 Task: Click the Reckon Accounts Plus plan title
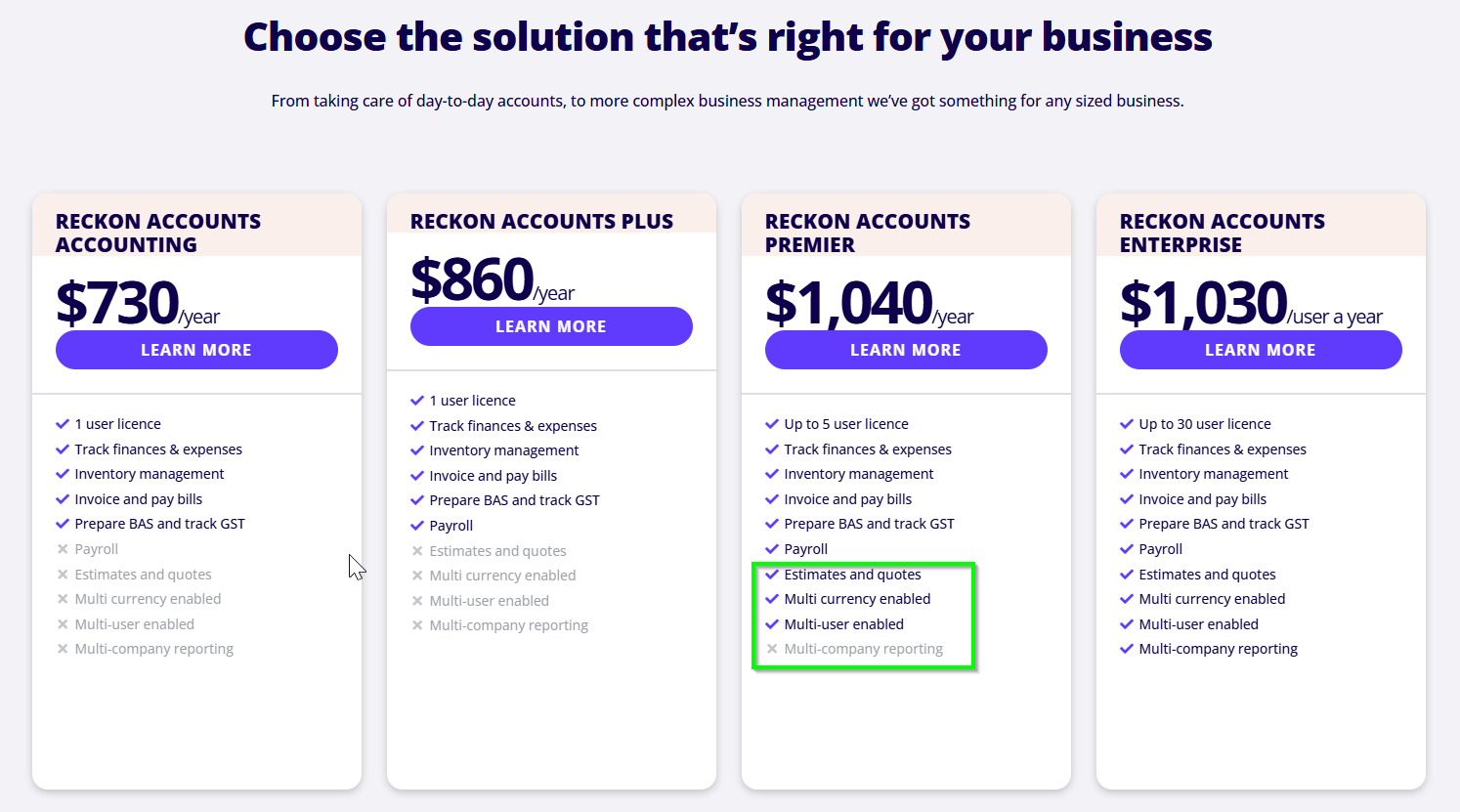coord(541,222)
